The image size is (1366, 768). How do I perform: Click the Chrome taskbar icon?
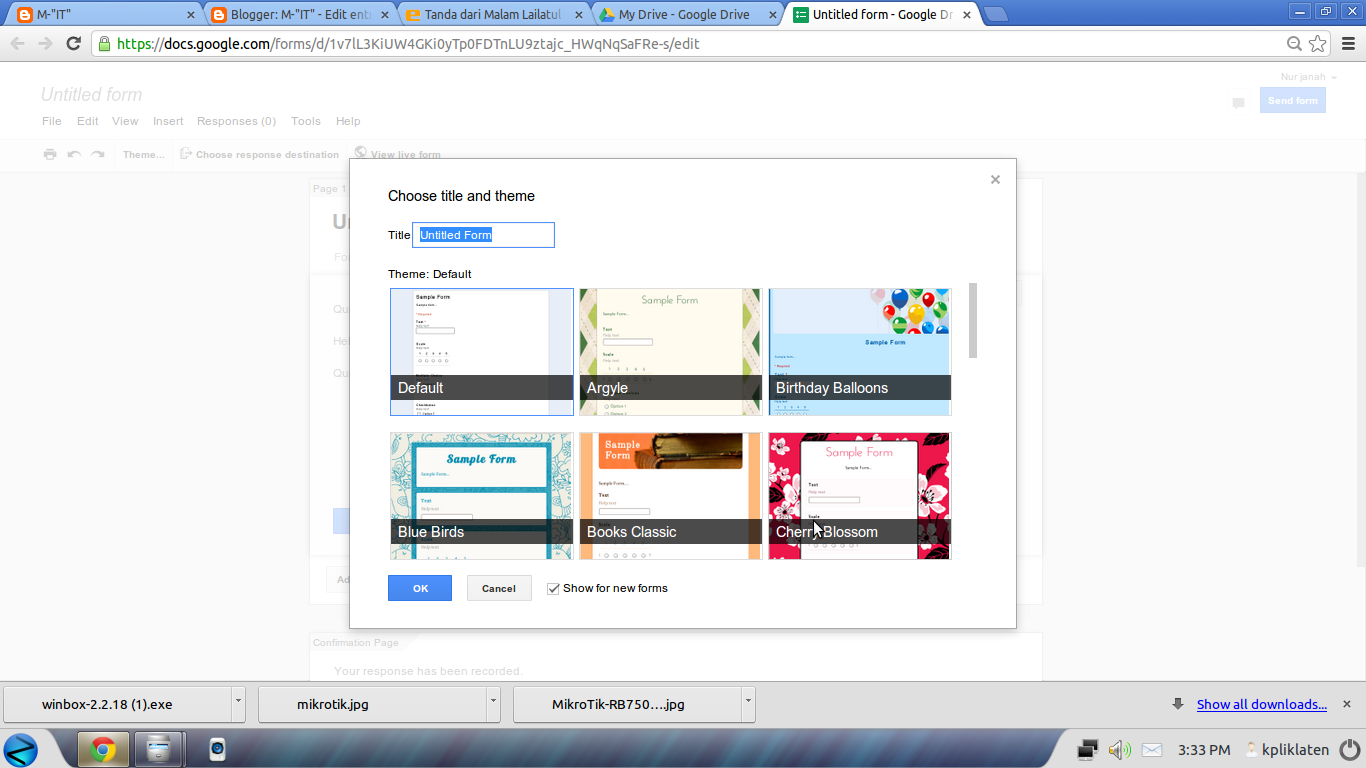(103, 749)
